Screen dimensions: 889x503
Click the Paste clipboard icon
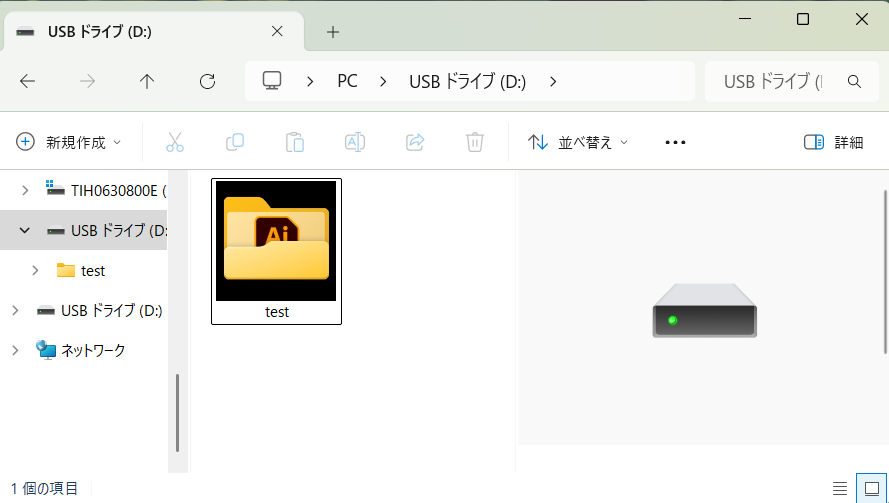point(295,142)
